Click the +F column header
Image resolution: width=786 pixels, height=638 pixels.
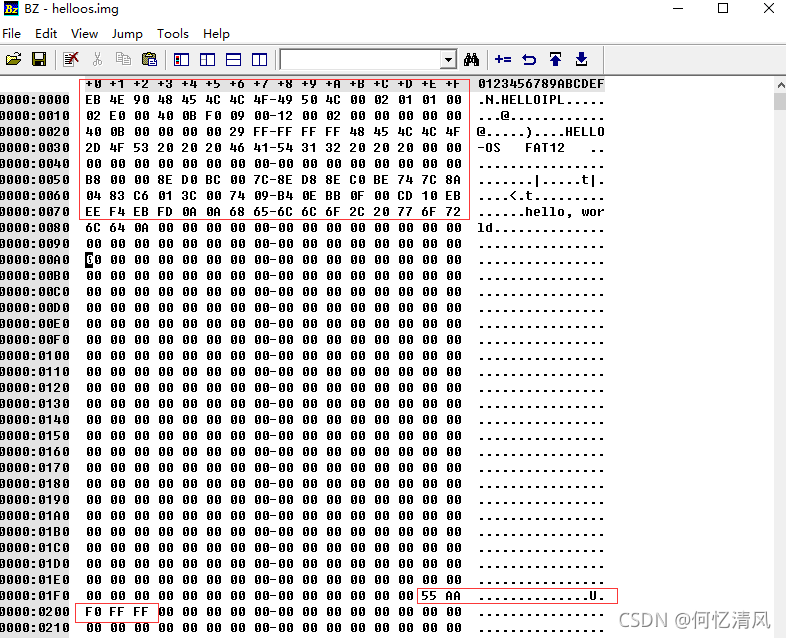[x=453, y=84]
